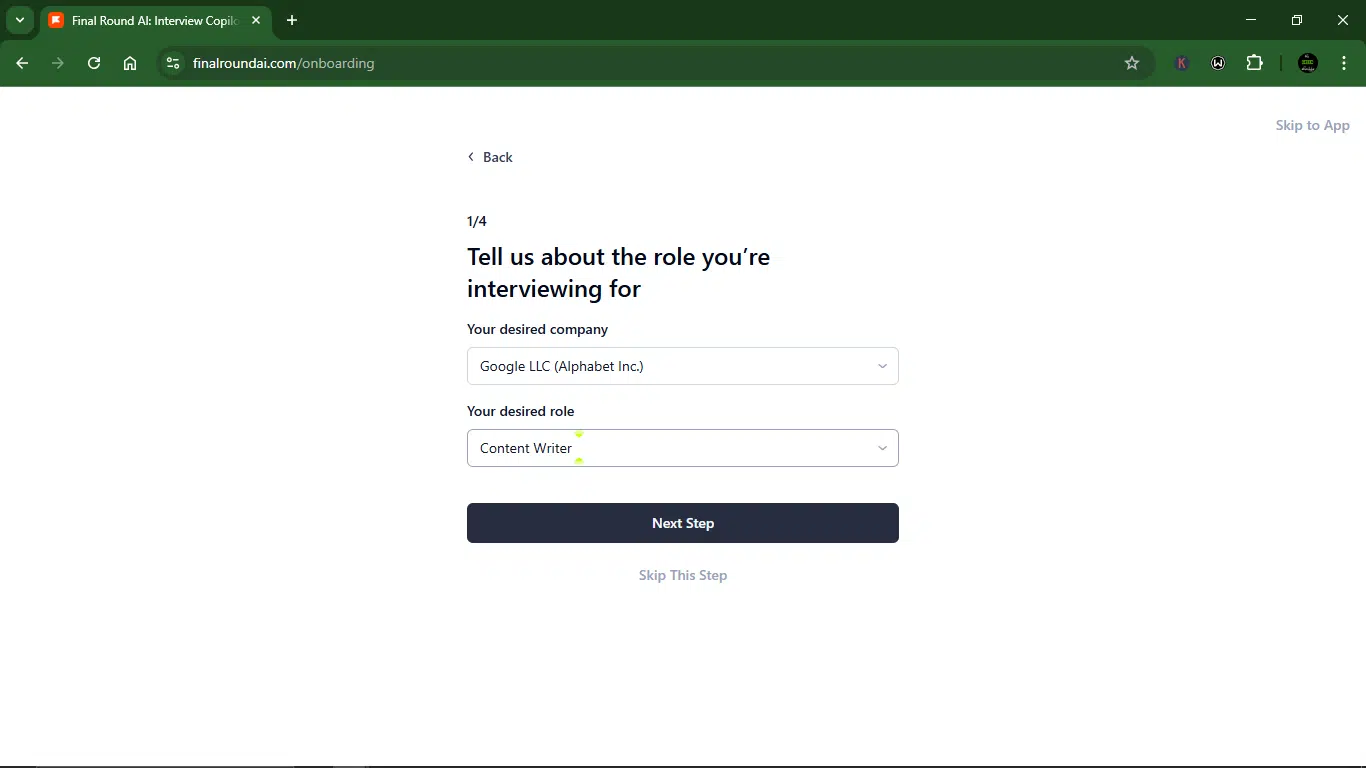
Task: Open site information icon in address bar
Action: point(173,63)
